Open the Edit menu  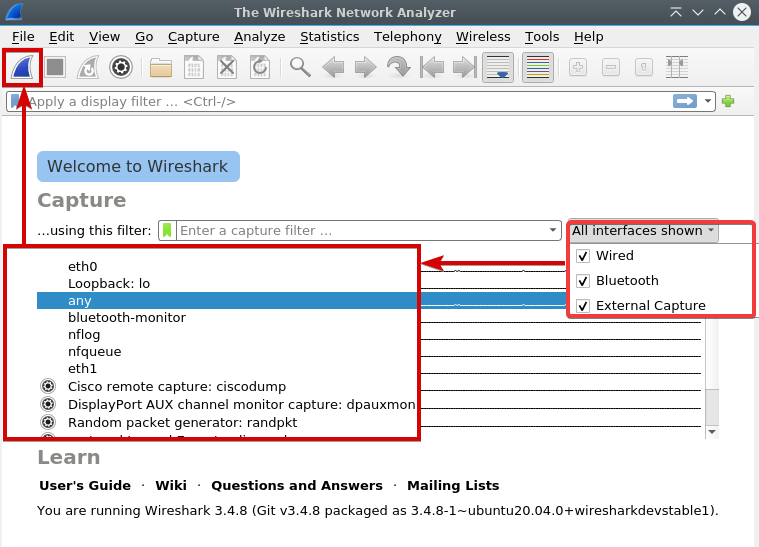click(x=61, y=37)
